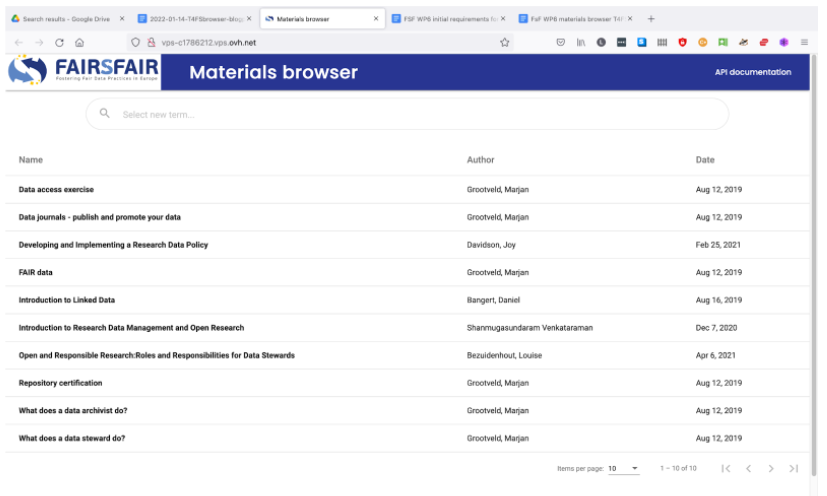Open the FAIR data entry
The height and width of the screenshot is (496, 827).
click(35, 272)
